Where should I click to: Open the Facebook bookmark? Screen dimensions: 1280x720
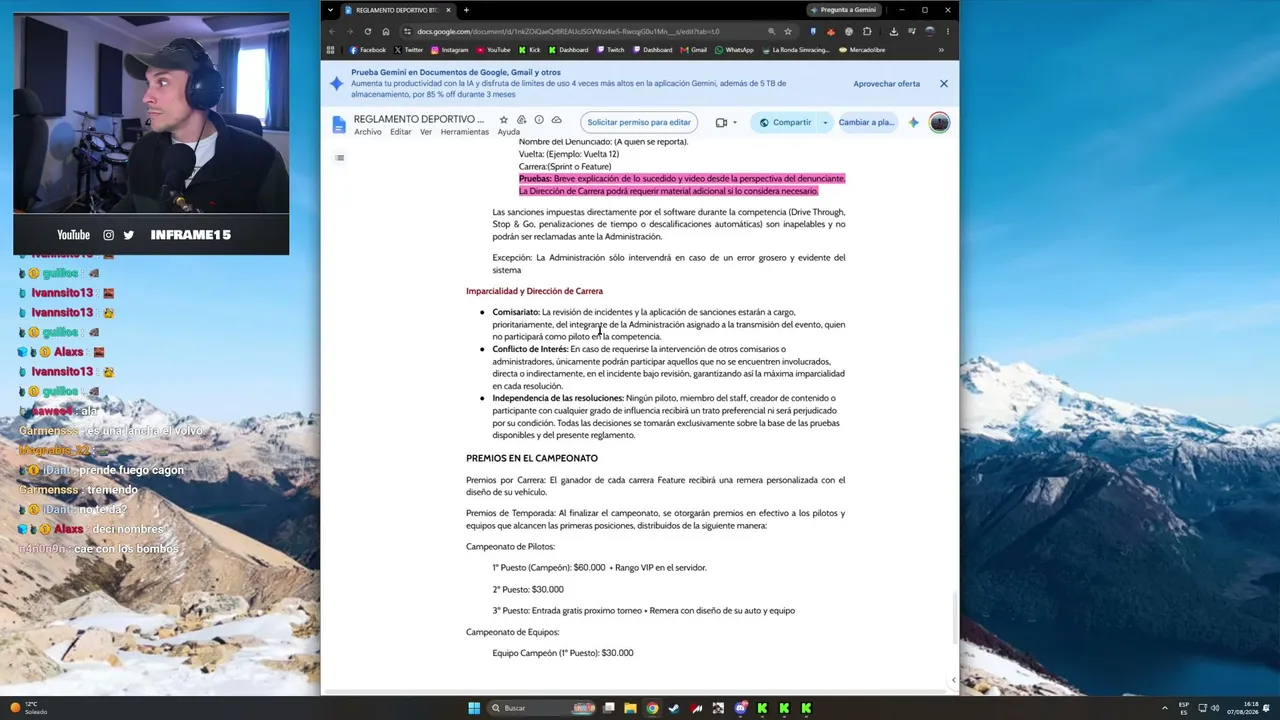(x=367, y=50)
